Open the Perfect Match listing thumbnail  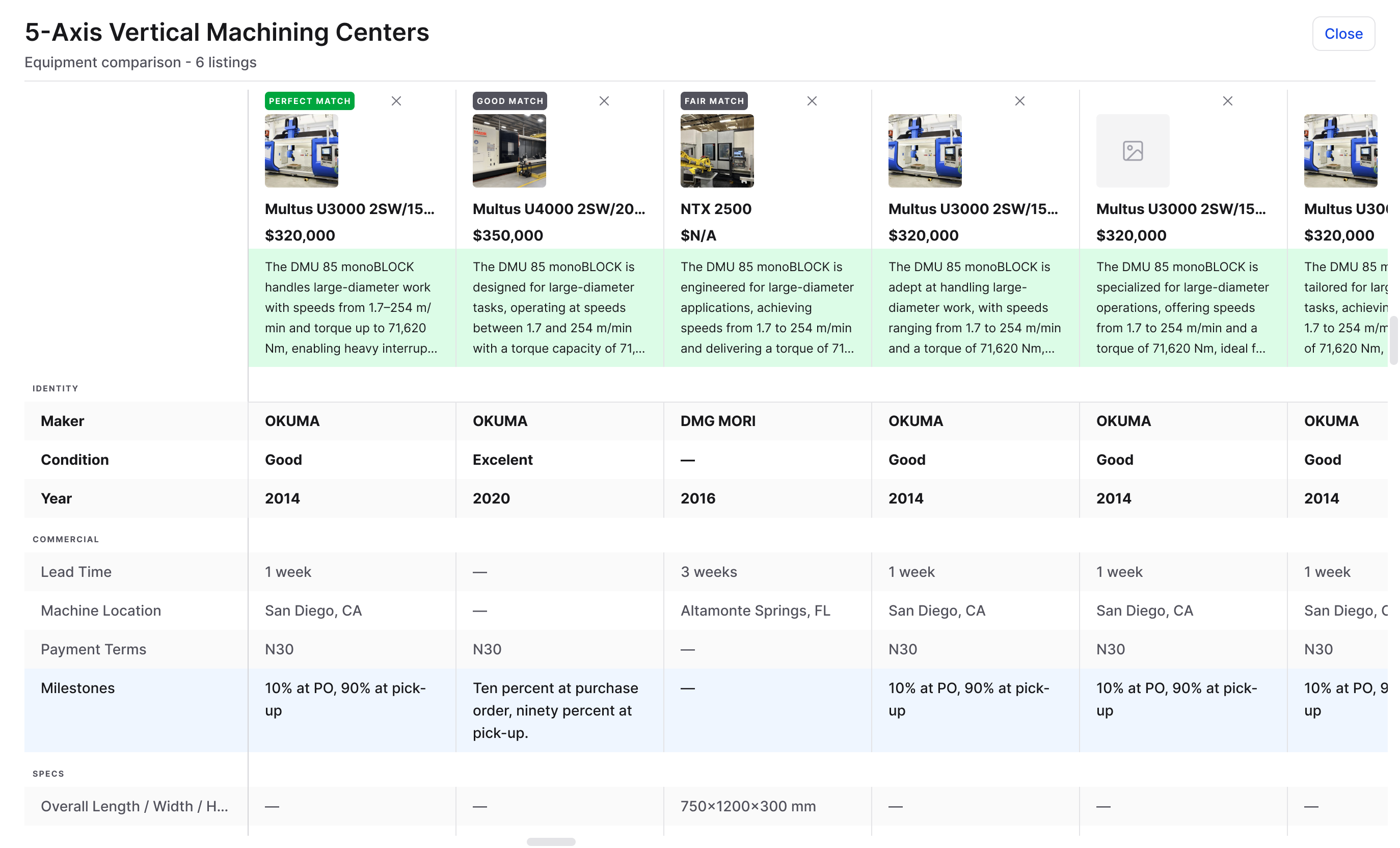[x=301, y=151]
